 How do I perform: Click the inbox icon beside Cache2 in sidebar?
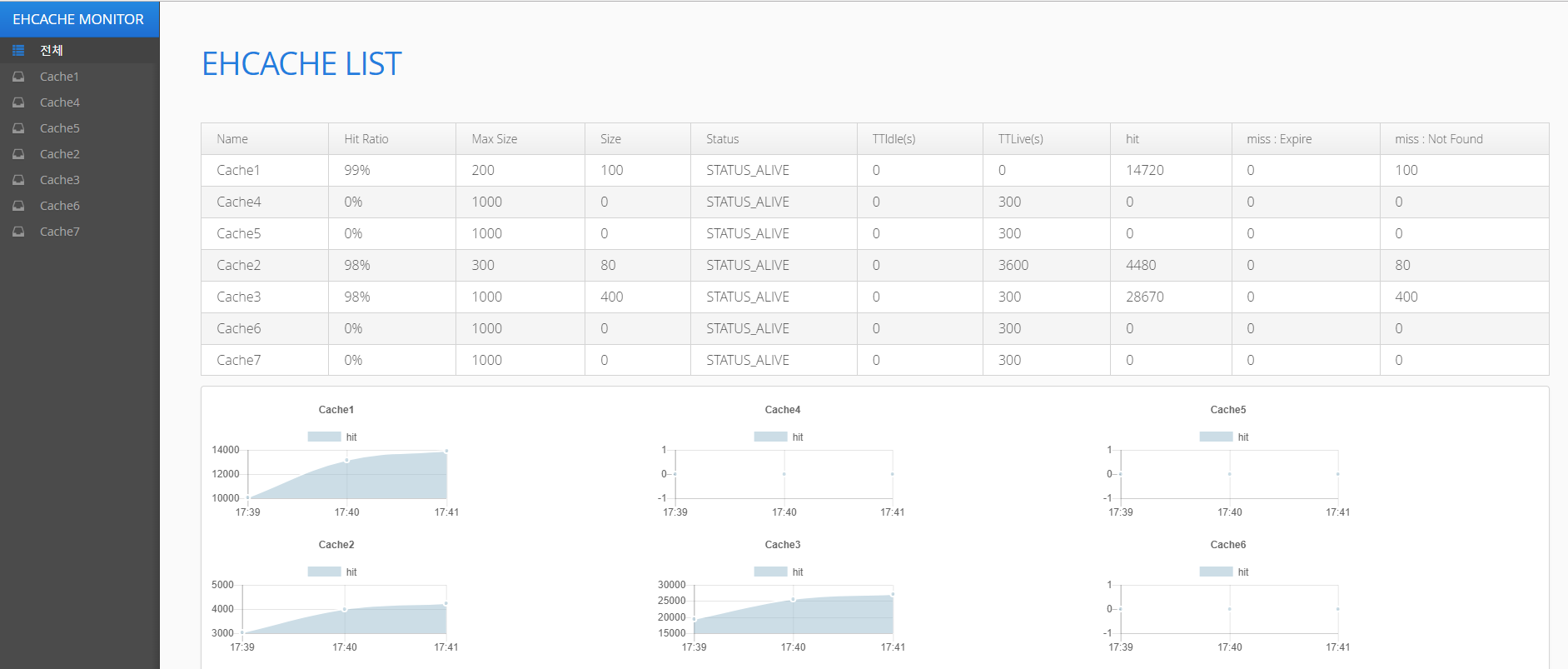pos(18,154)
